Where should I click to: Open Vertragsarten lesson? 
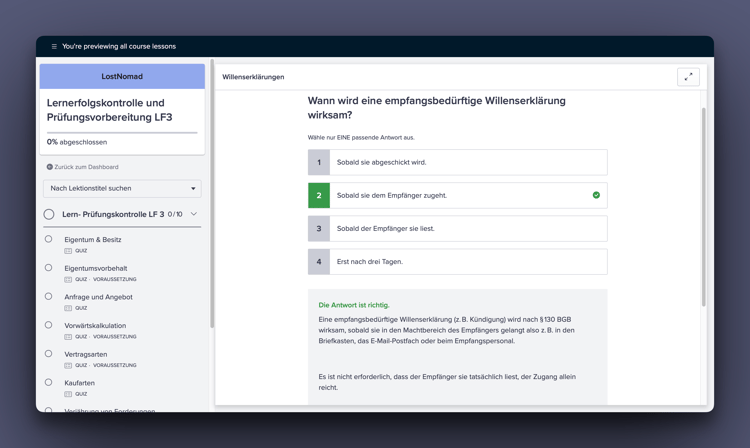click(86, 354)
